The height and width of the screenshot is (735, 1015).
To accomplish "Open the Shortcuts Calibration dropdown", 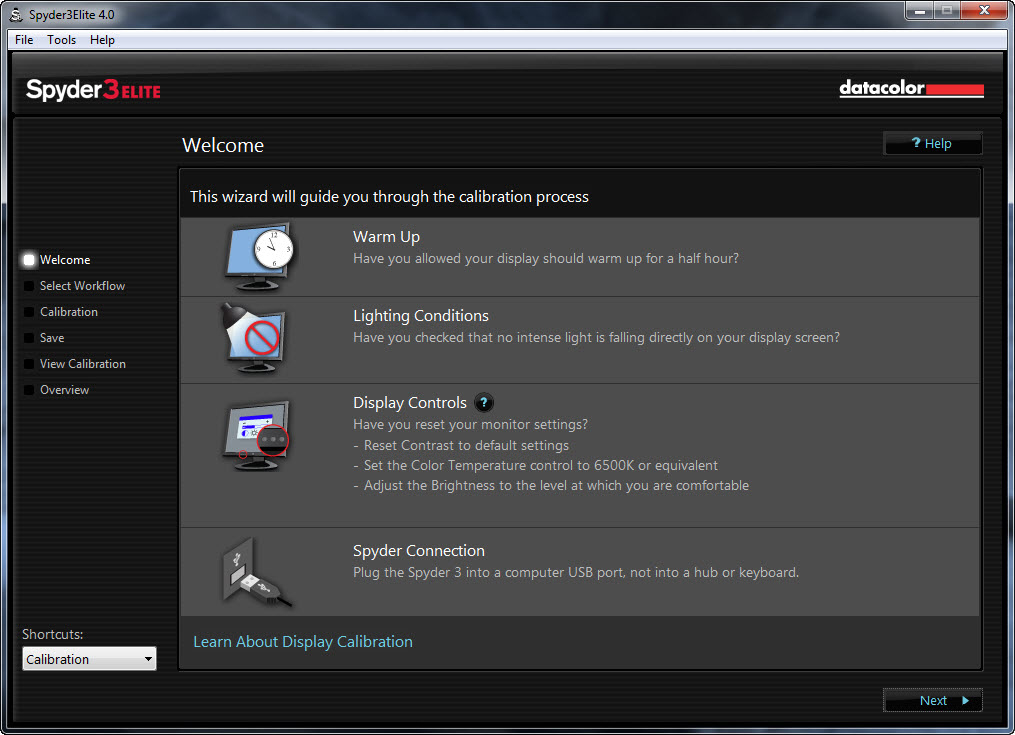I will pos(89,659).
